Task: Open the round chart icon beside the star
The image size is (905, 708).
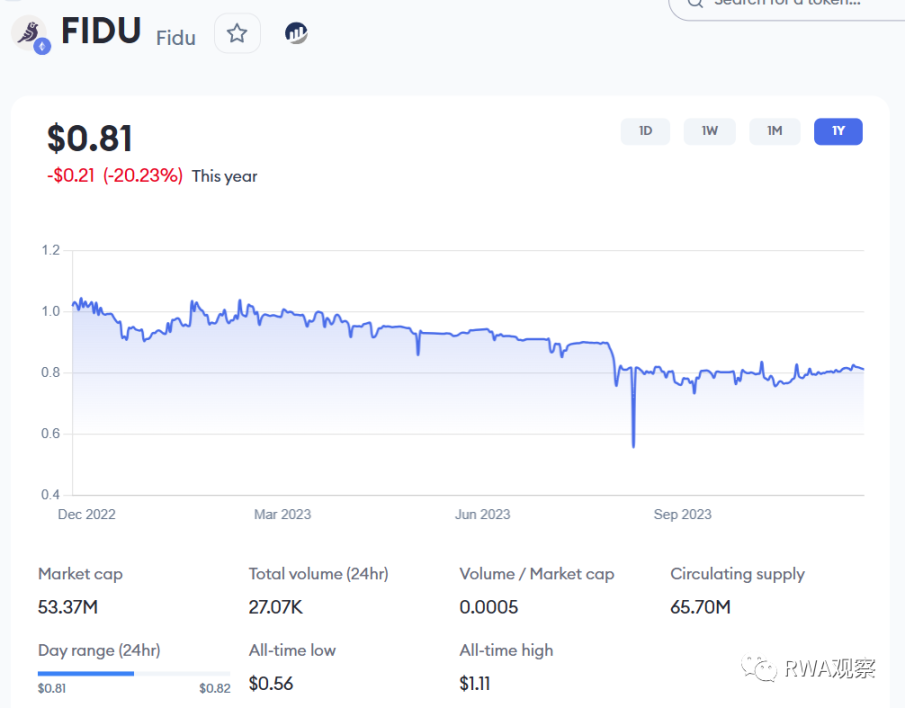Action: [296, 34]
